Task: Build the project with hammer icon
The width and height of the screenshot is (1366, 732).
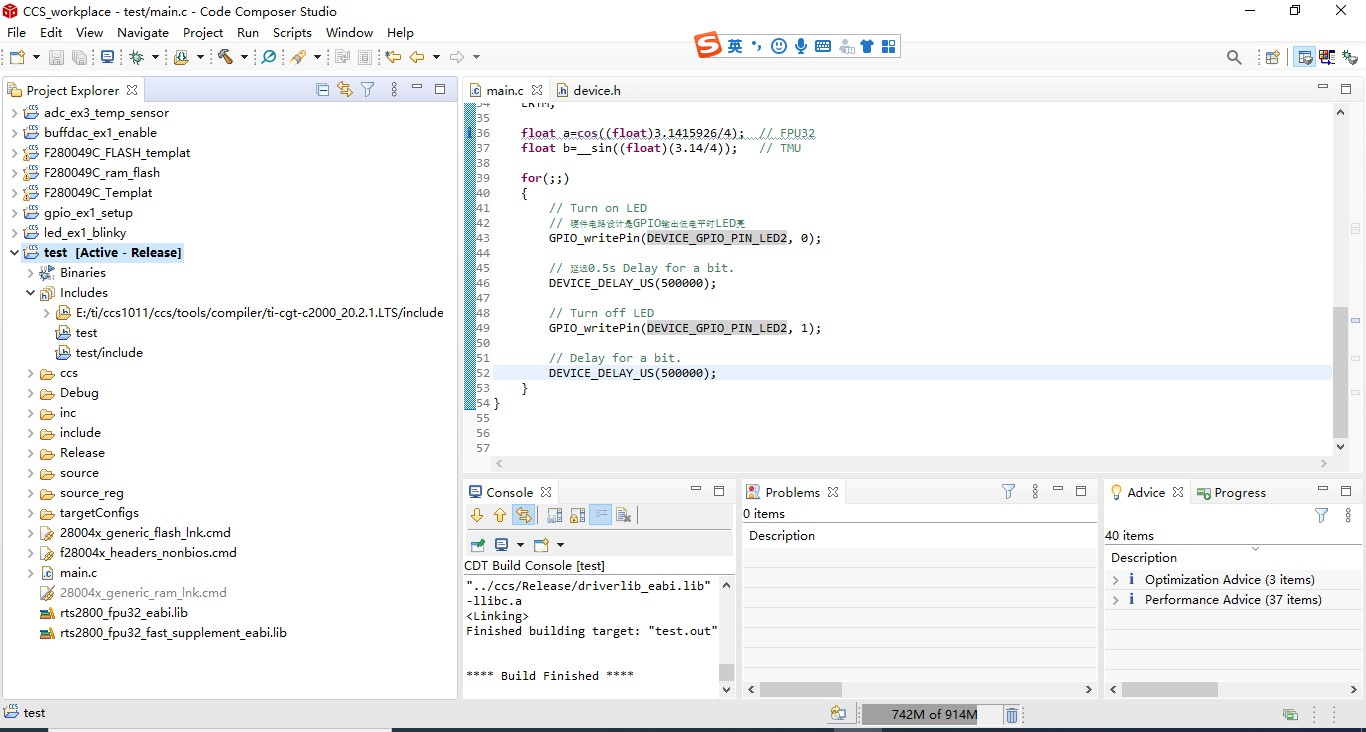Action: 225,57
